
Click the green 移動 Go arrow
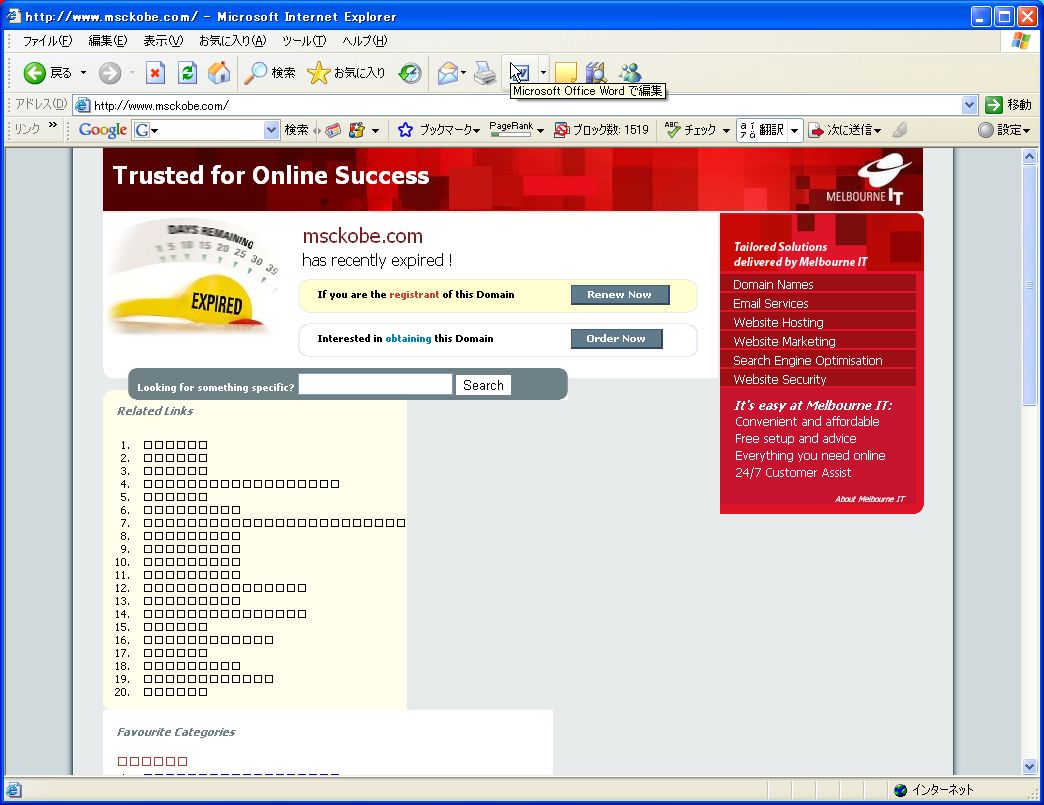point(994,105)
